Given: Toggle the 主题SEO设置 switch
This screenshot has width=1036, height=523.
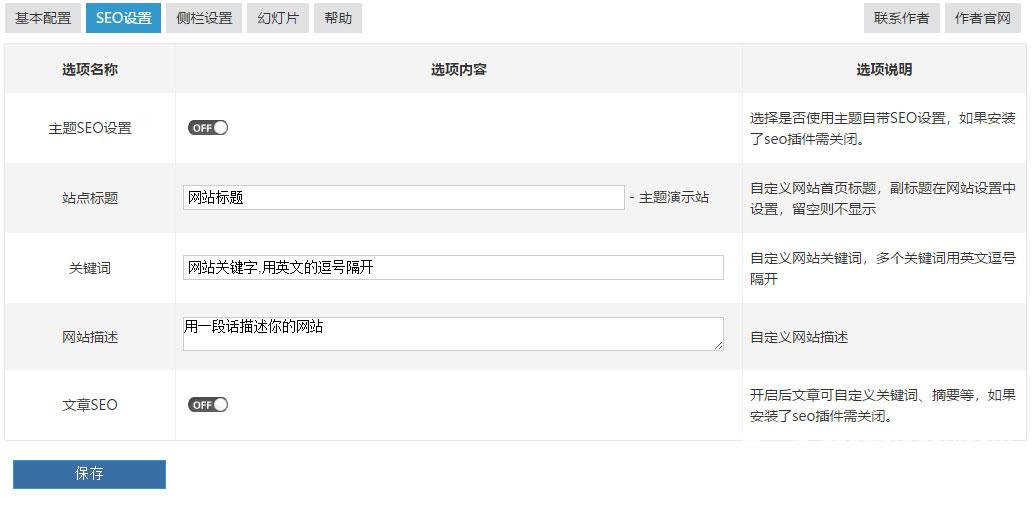Looking at the screenshot, I should pos(208,128).
